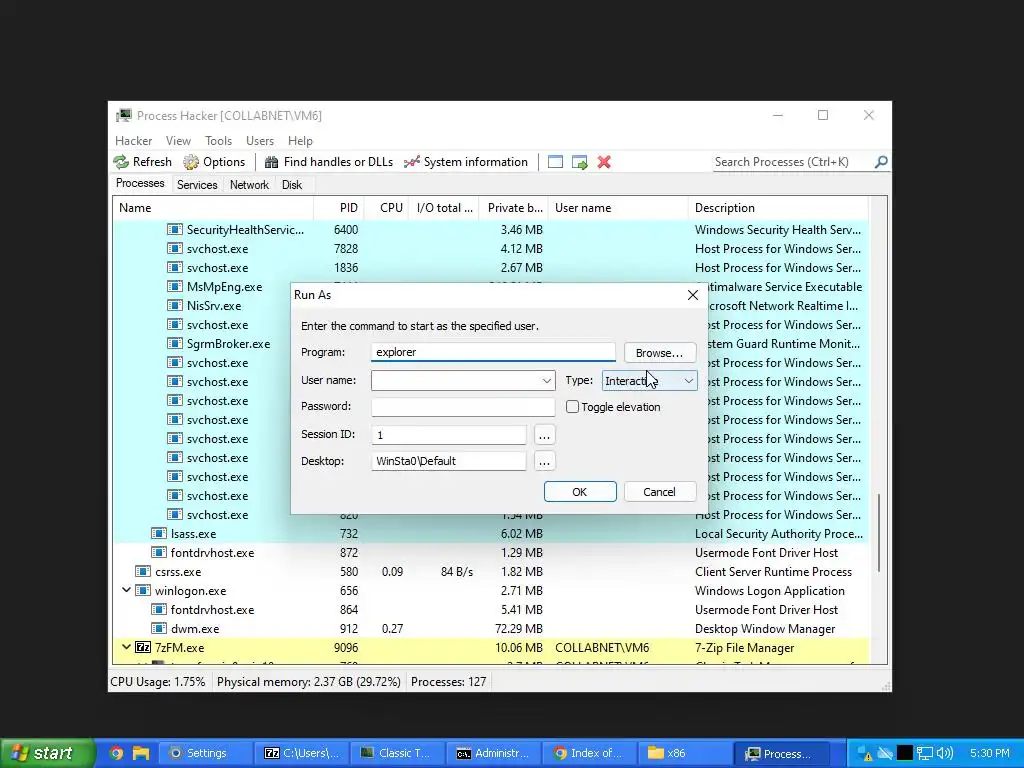1024x768 pixels.
Task: Click the MsMpEng.exe process icon
Action: (174, 286)
